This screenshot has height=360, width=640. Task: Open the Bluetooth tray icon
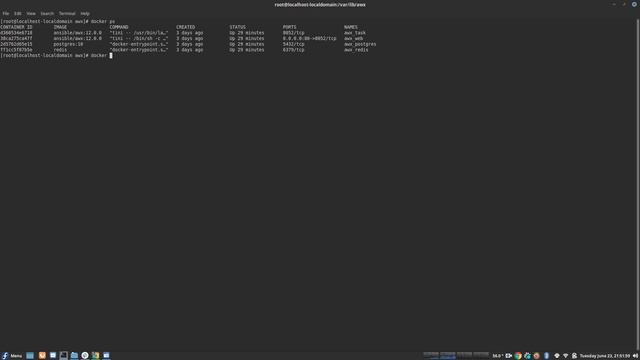coord(547,356)
